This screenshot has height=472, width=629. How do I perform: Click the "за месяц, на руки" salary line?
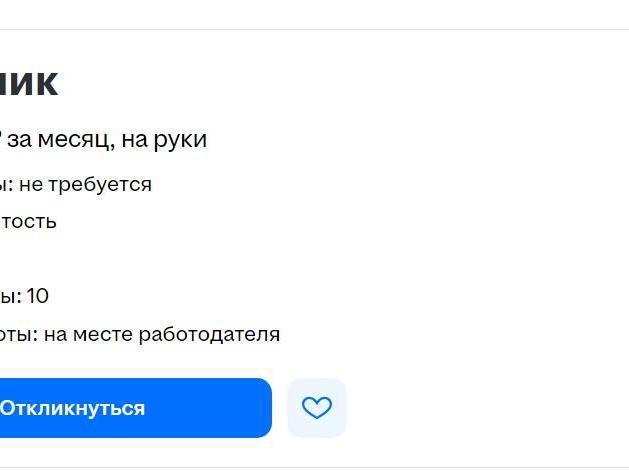pyautogui.click(x=110, y=140)
